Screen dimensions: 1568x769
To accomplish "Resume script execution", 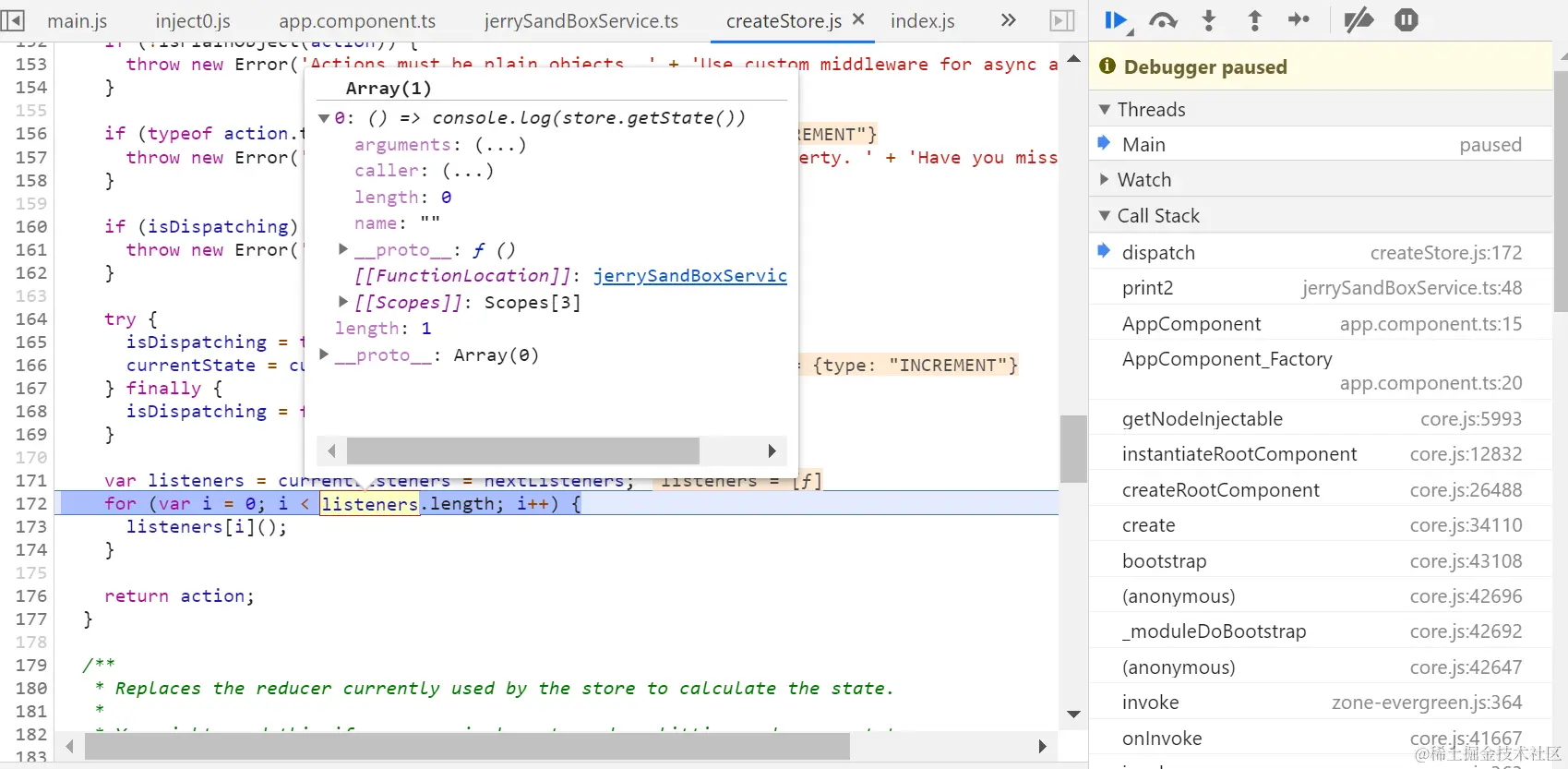I will click(1118, 20).
